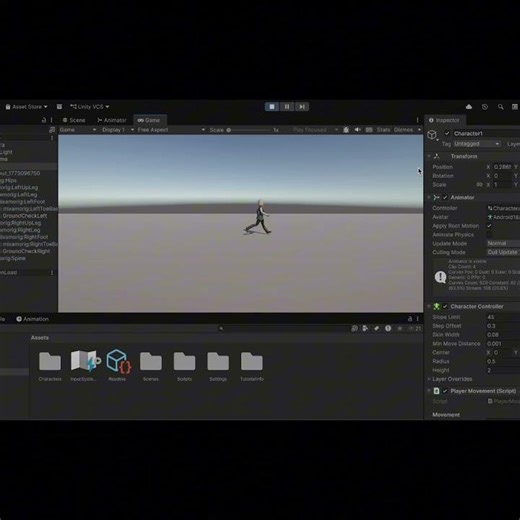Image resolution: width=520 pixels, height=520 pixels.
Task: Toggle the Stats overlay
Action: (x=383, y=130)
